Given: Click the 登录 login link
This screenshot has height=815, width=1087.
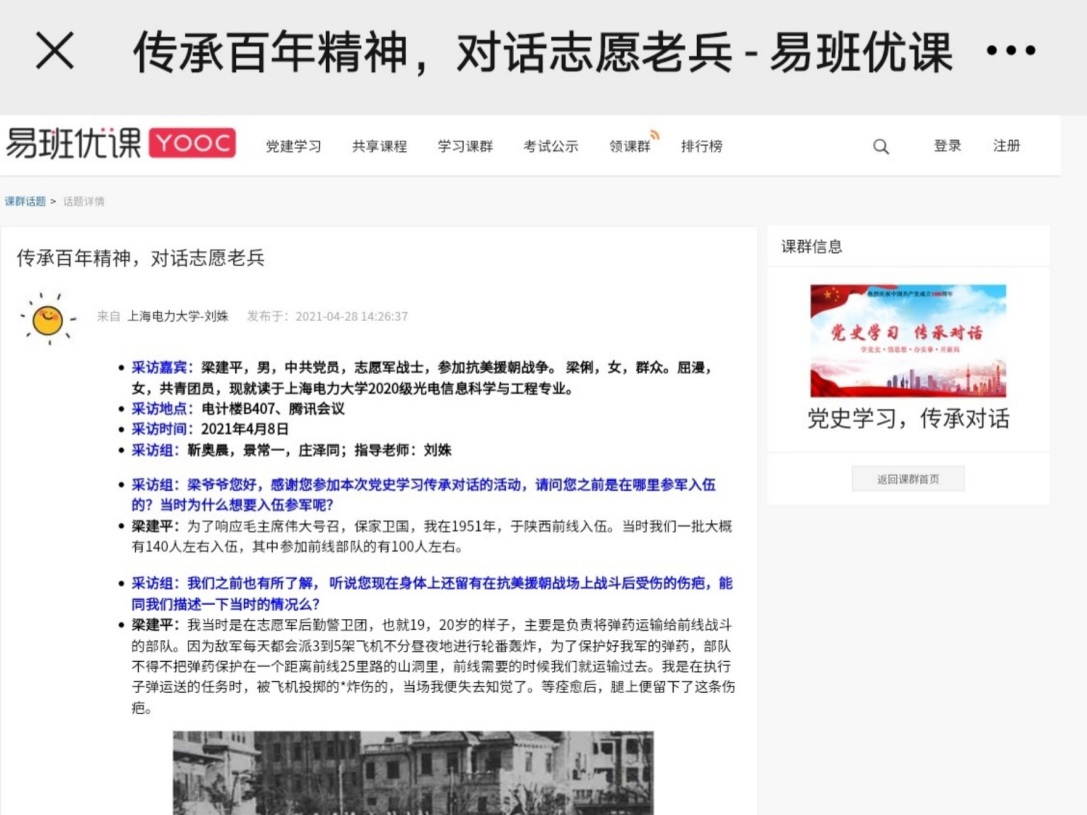Looking at the screenshot, I should pos(947,146).
